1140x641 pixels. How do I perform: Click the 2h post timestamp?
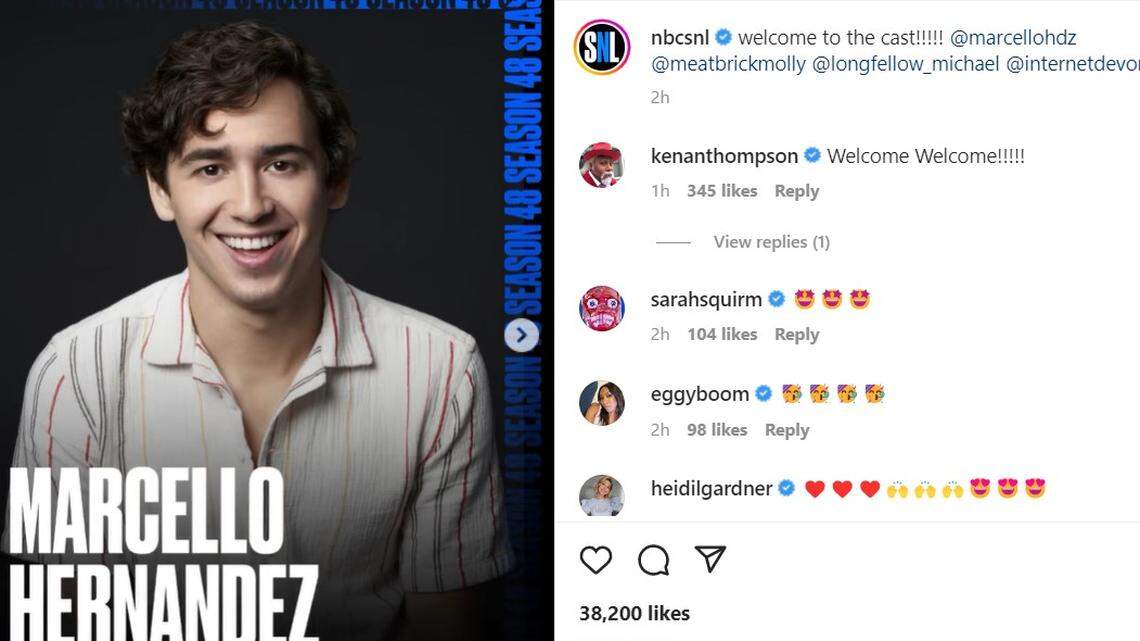coord(660,97)
